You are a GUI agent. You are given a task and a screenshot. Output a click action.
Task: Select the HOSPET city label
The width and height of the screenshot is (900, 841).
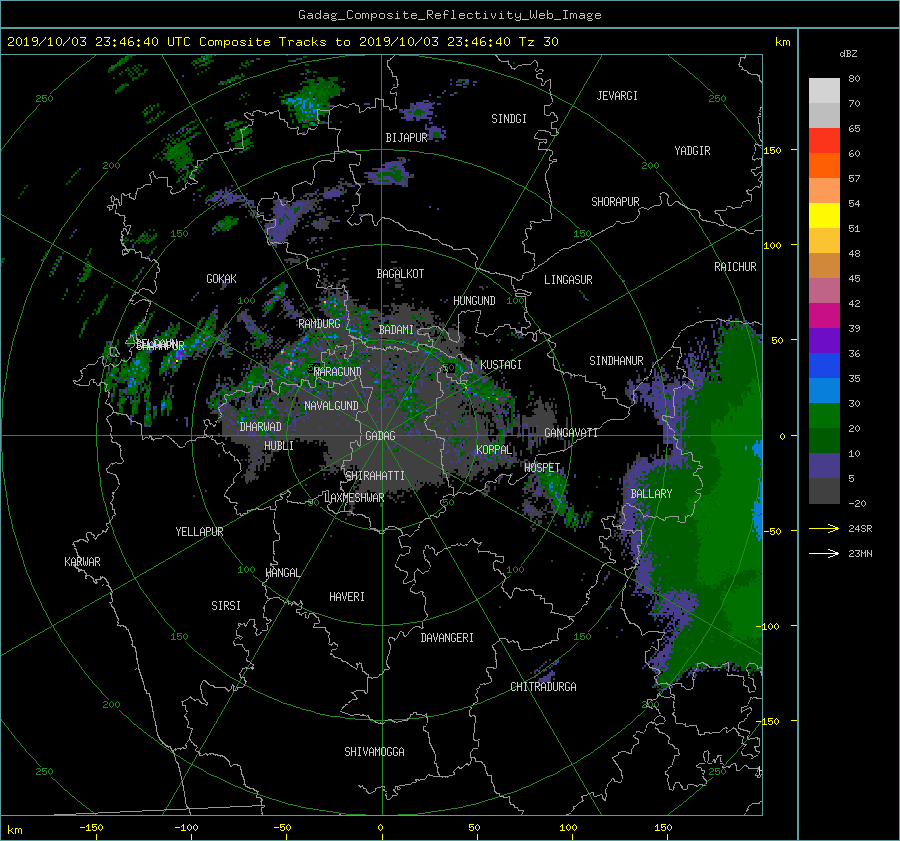pyautogui.click(x=542, y=468)
